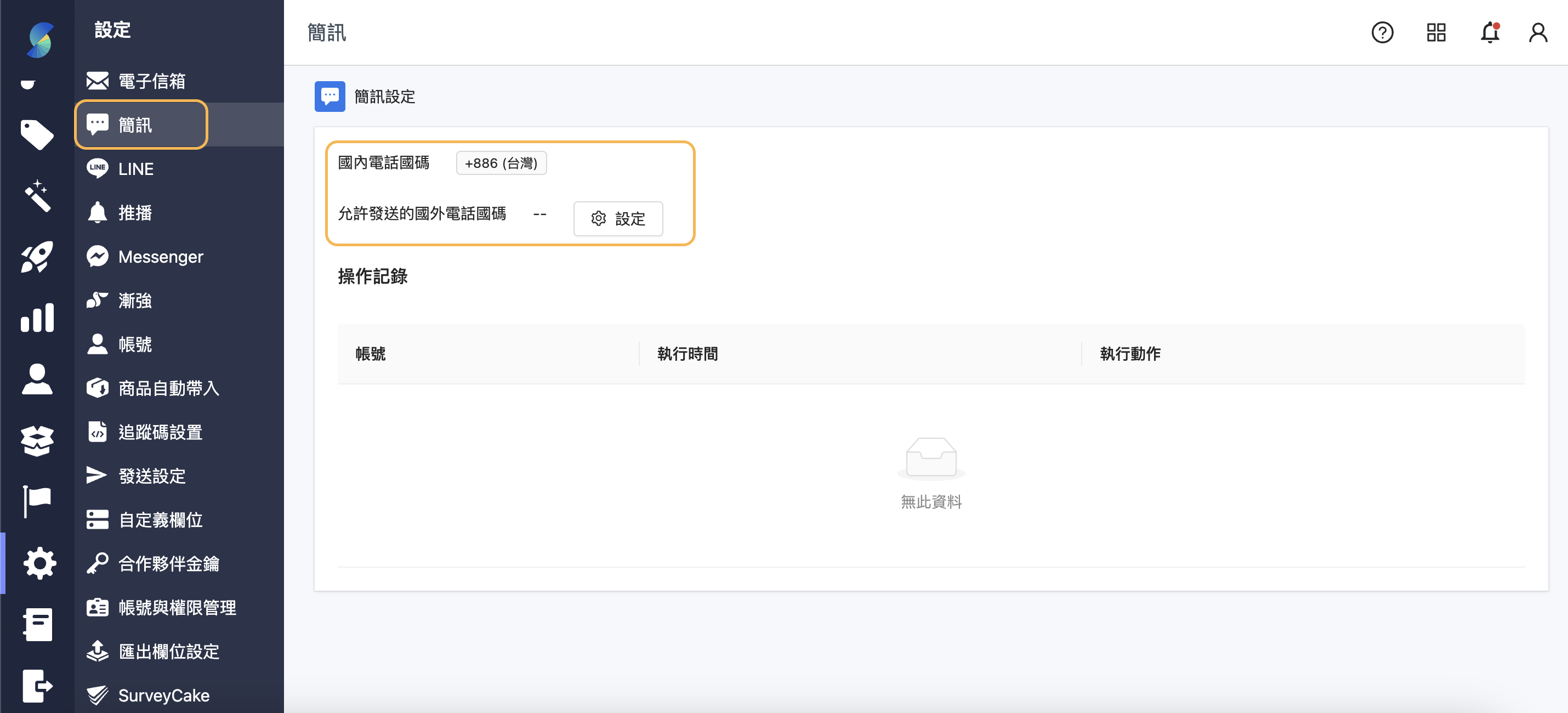Open the apps grid icon

[x=1436, y=32]
